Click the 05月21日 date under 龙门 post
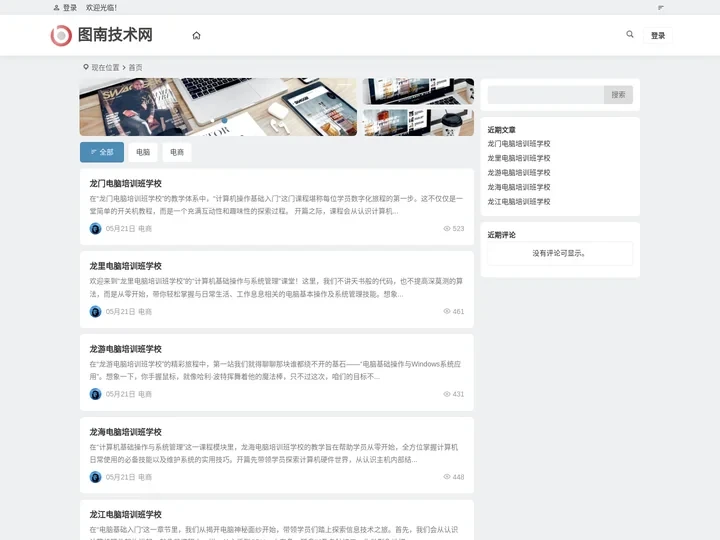 click(120, 229)
